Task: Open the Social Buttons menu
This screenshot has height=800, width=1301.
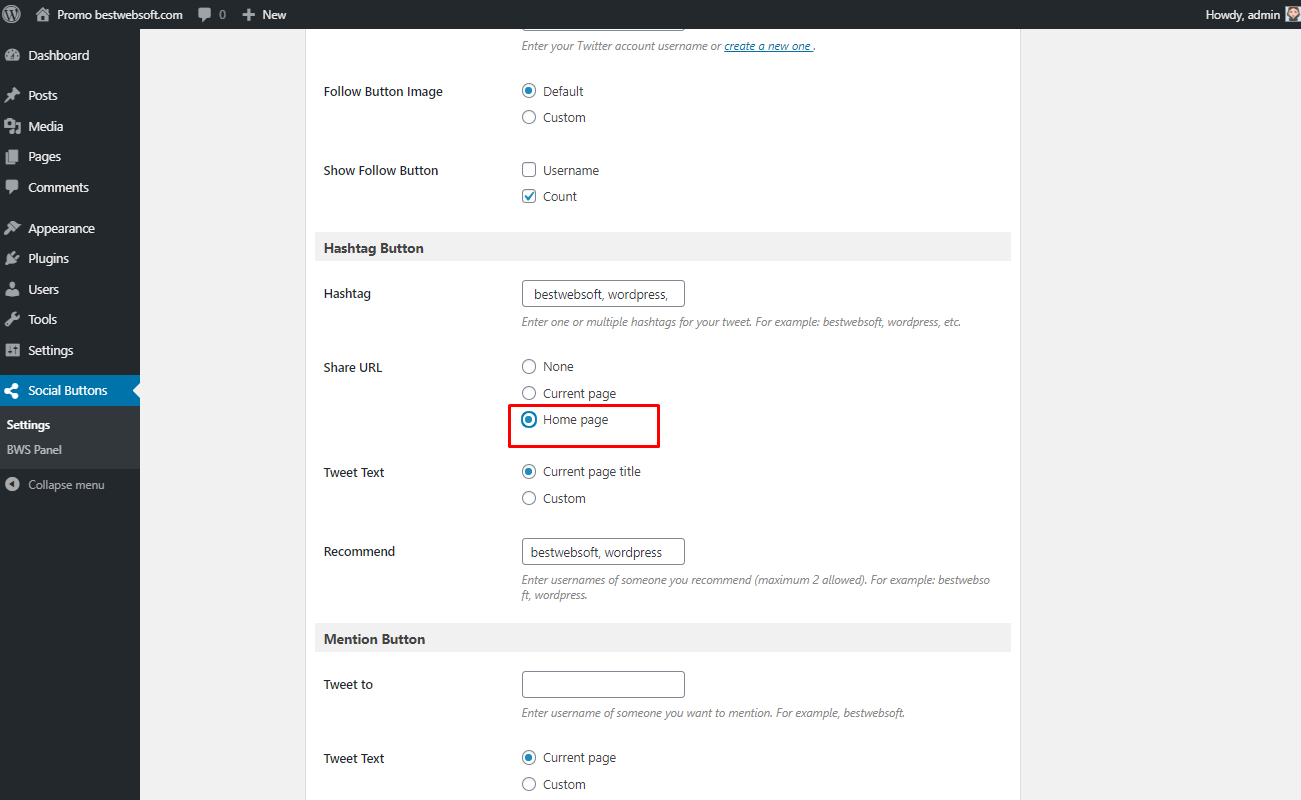Action: coord(70,391)
